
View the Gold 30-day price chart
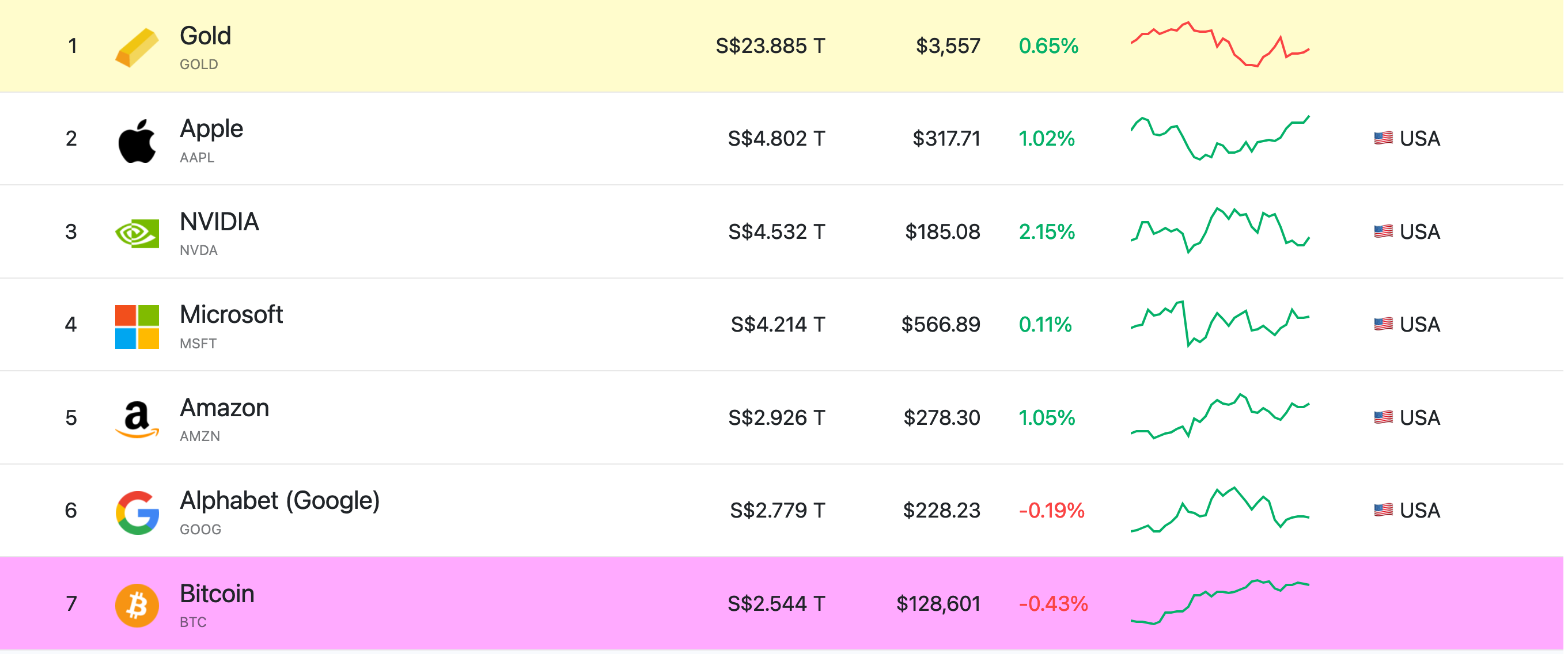tap(1219, 44)
